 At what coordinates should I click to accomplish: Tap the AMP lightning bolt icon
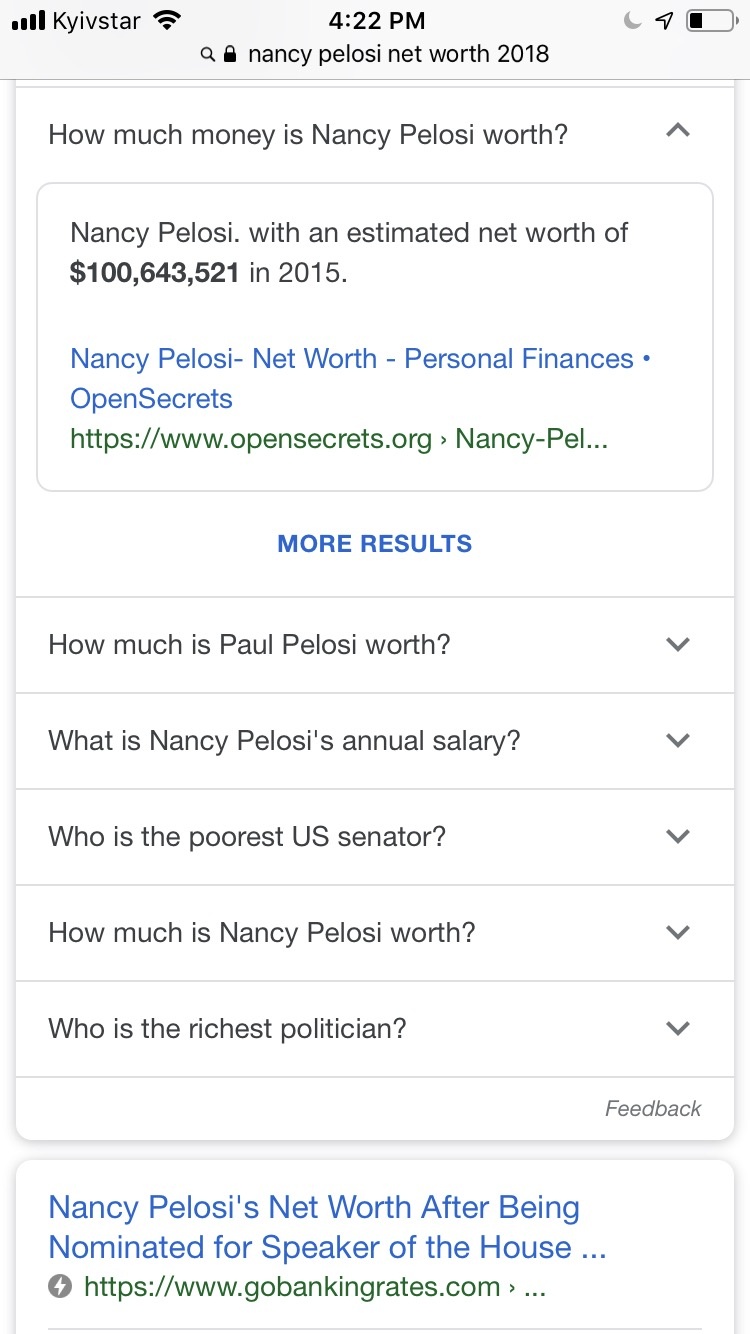pos(61,1287)
